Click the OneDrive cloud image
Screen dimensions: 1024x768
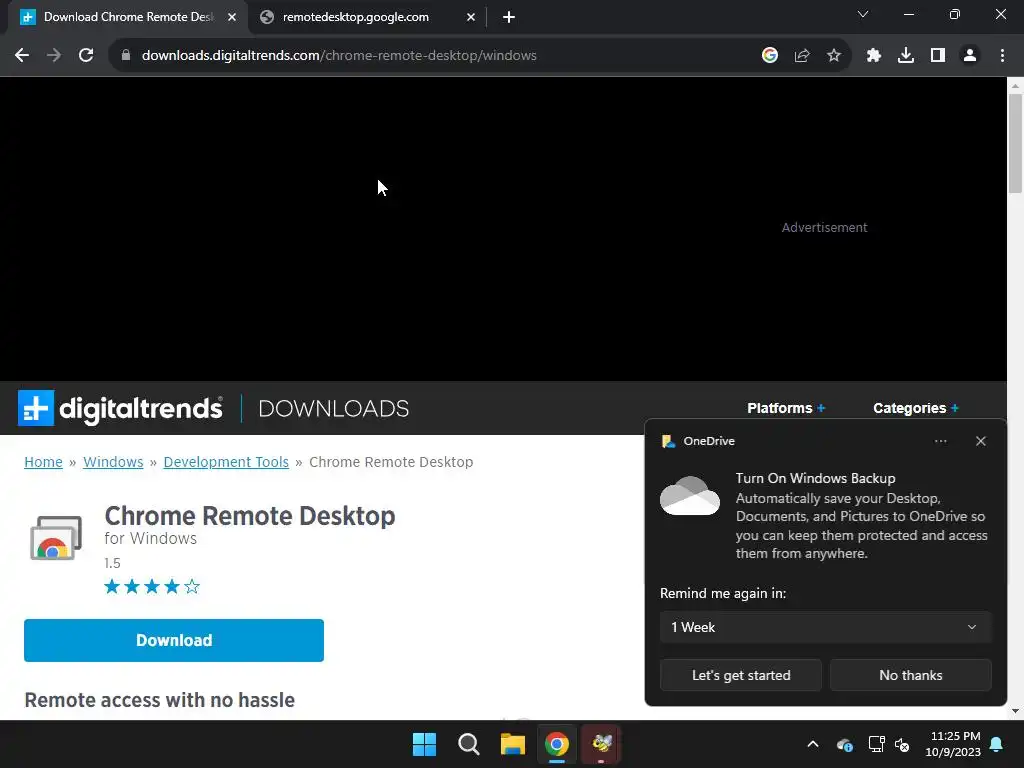click(x=690, y=496)
